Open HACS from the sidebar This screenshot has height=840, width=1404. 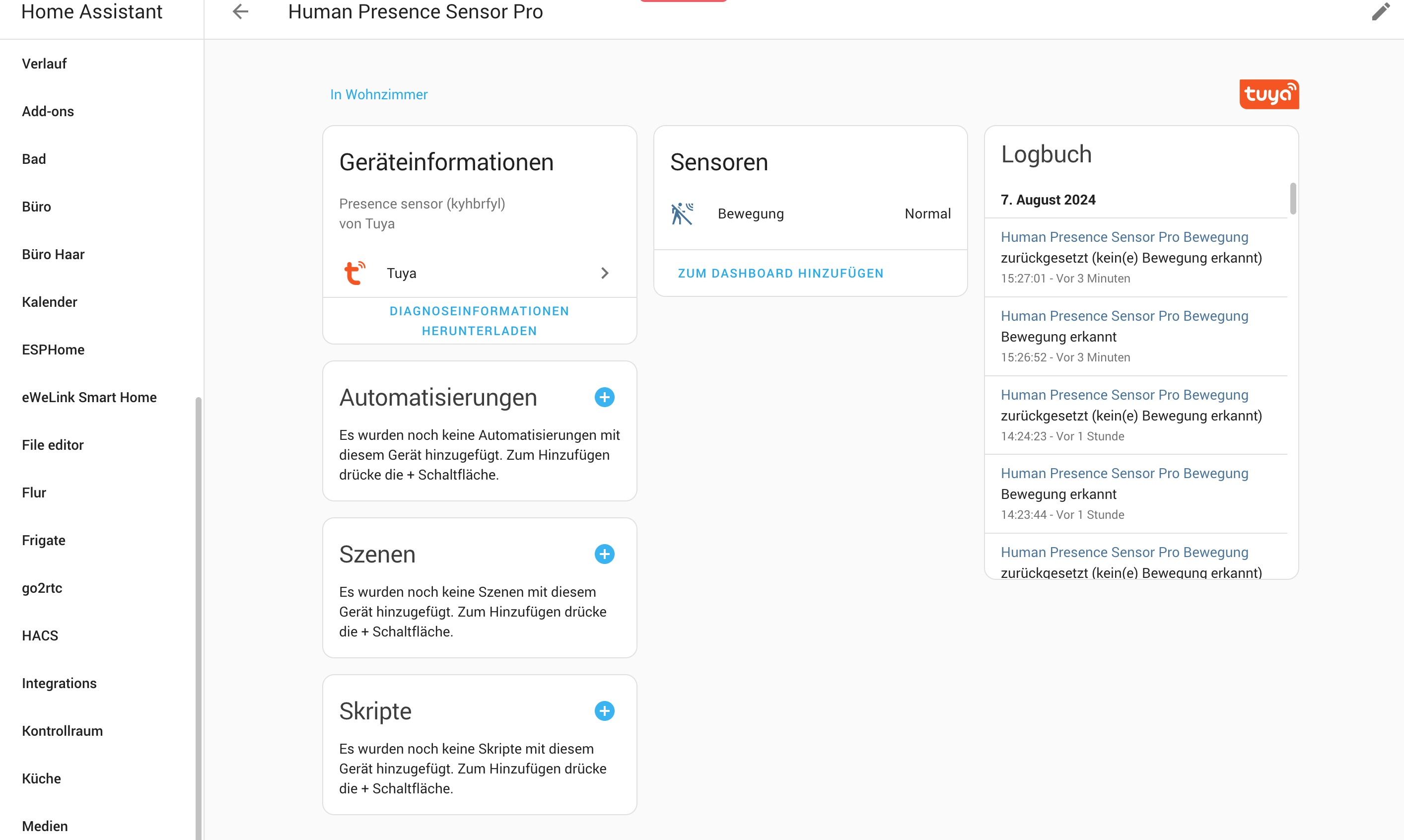[40, 635]
